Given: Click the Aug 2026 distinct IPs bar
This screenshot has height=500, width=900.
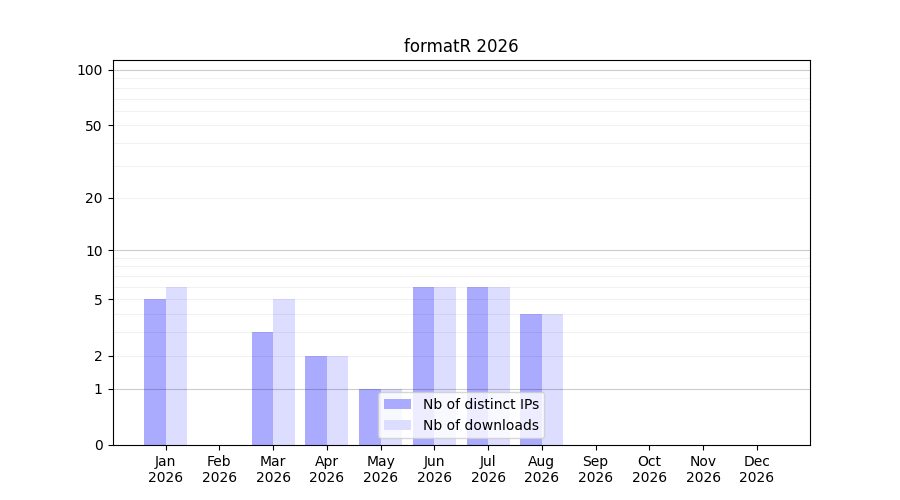Looking at the screenshot, I should click(531, 379).
